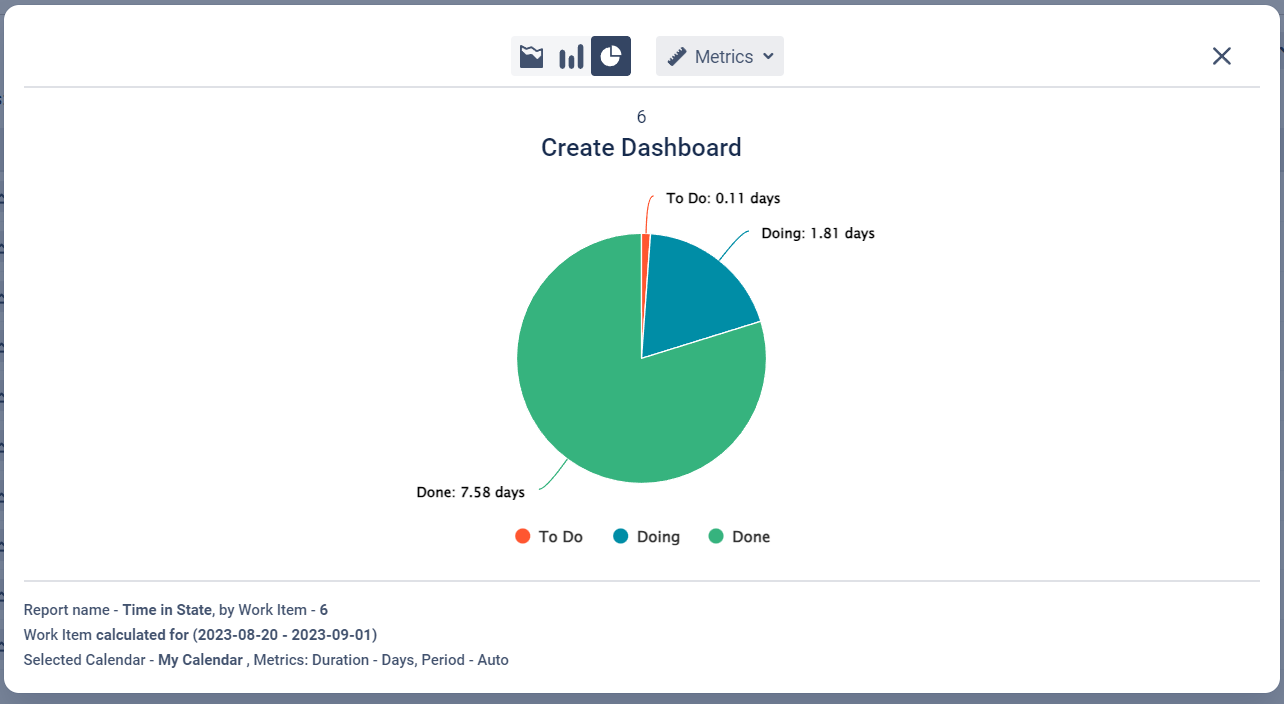Click the ruler icon in Metrics button
Viewport: 1284px width, 704px height.
pyautogui.click(x=677, y=57)
